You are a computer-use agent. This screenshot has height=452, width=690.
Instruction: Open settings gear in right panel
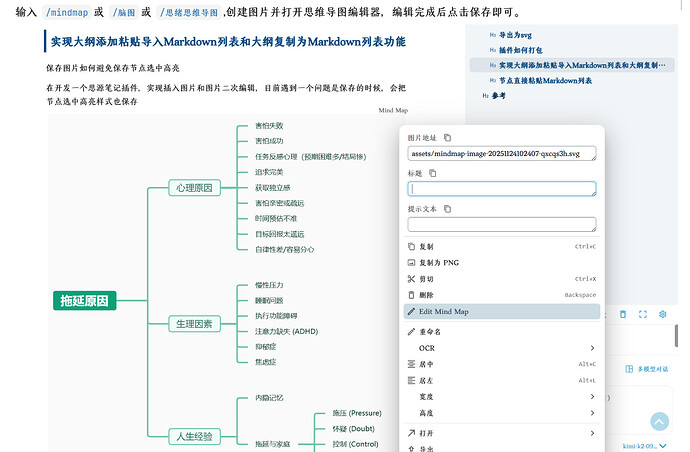pyautogui.click(x=662, y=314)
